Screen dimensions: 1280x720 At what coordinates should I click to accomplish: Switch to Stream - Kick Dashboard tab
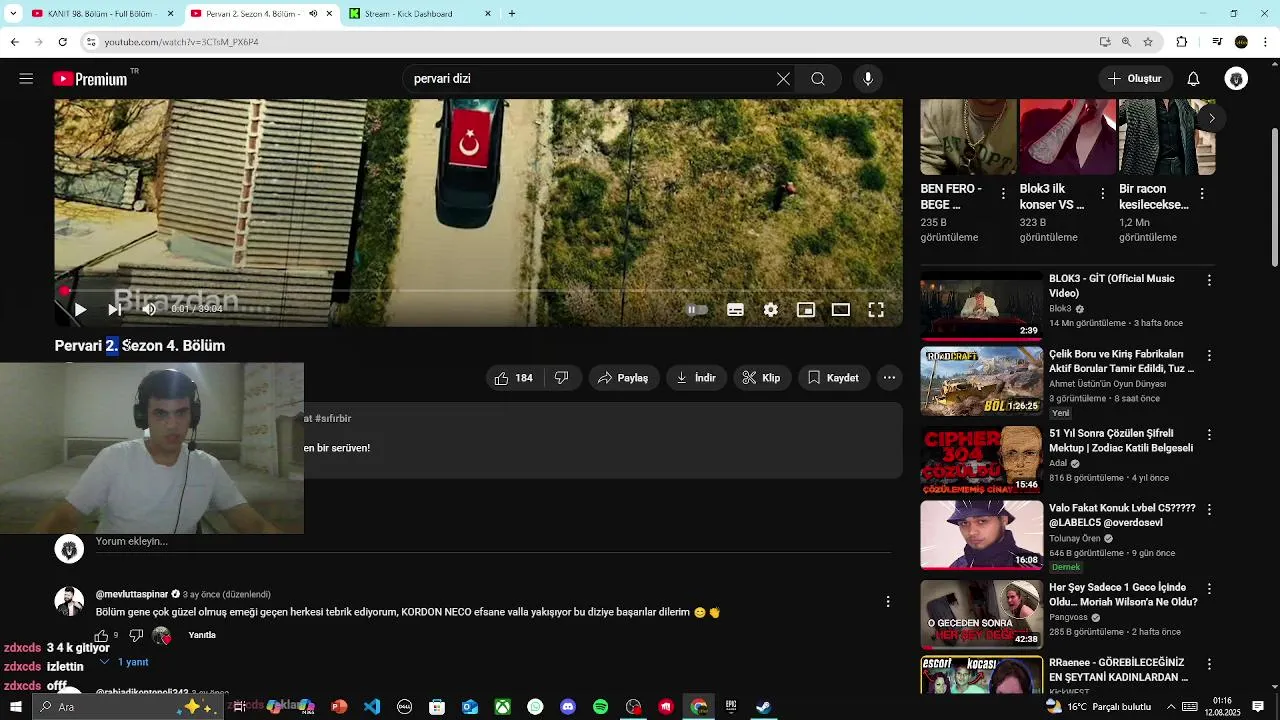coord(422,14)
